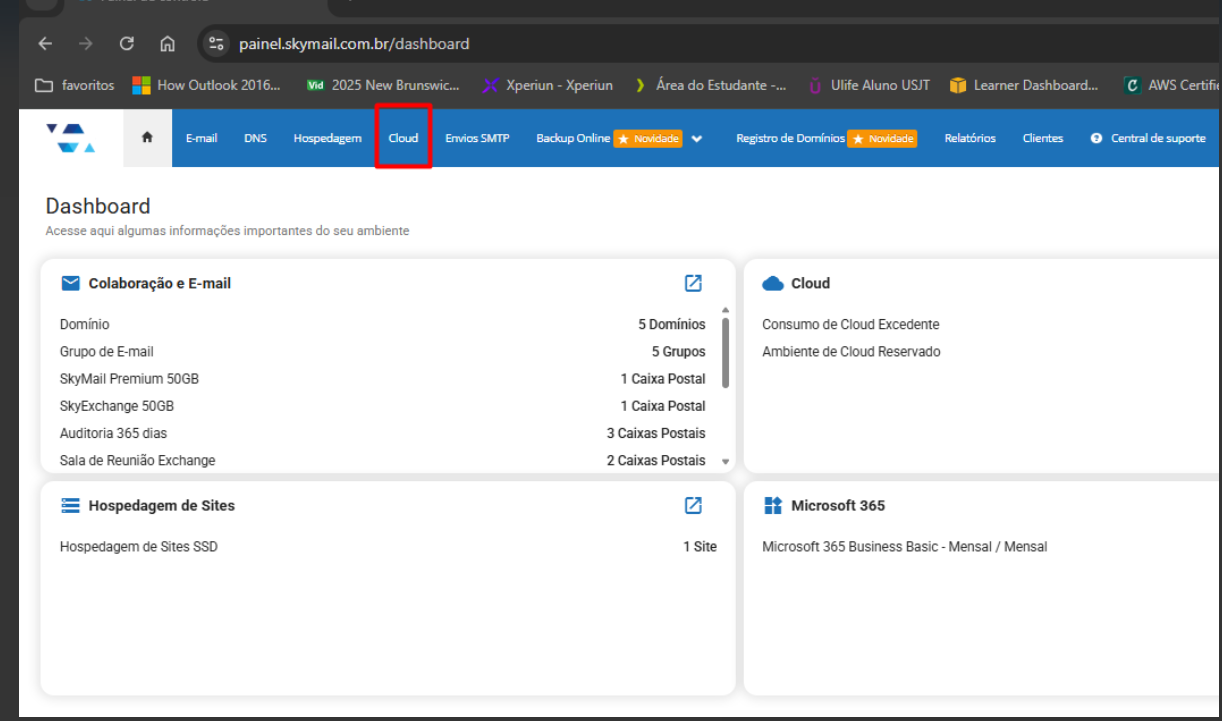Open the Clientes menu
1222x721 pixels.
click(1043, 138)
